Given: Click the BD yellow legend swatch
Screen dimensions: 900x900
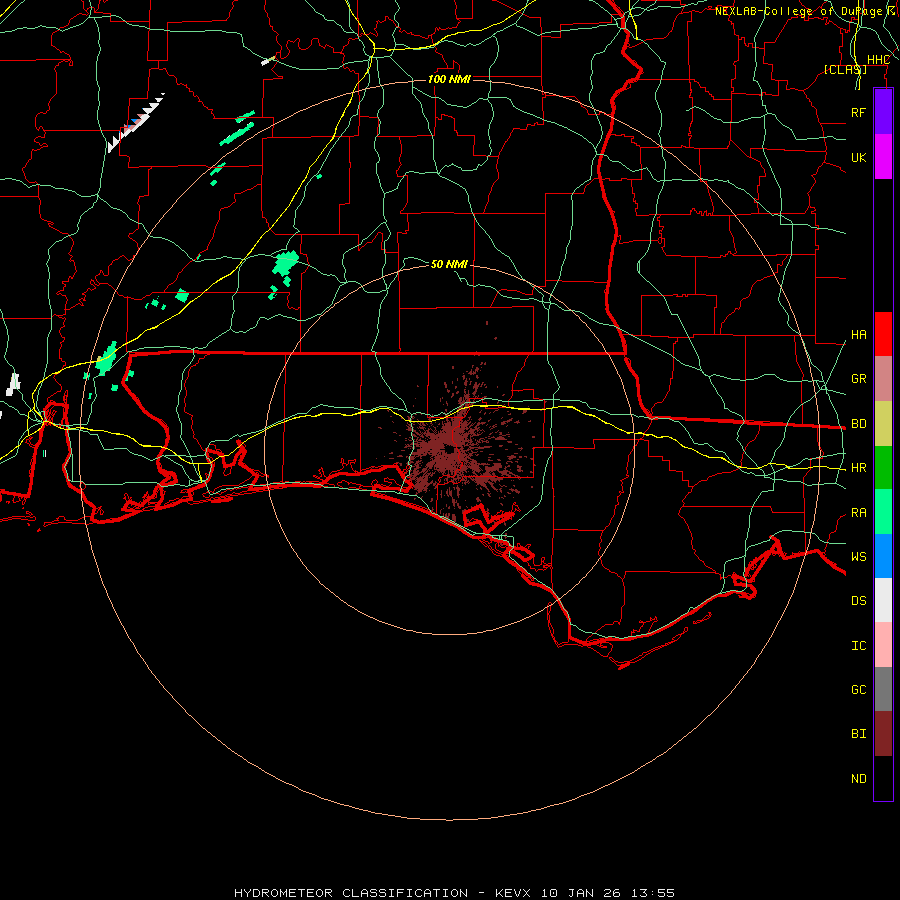Looking at the screenshot, I should [x=883, y=424].
